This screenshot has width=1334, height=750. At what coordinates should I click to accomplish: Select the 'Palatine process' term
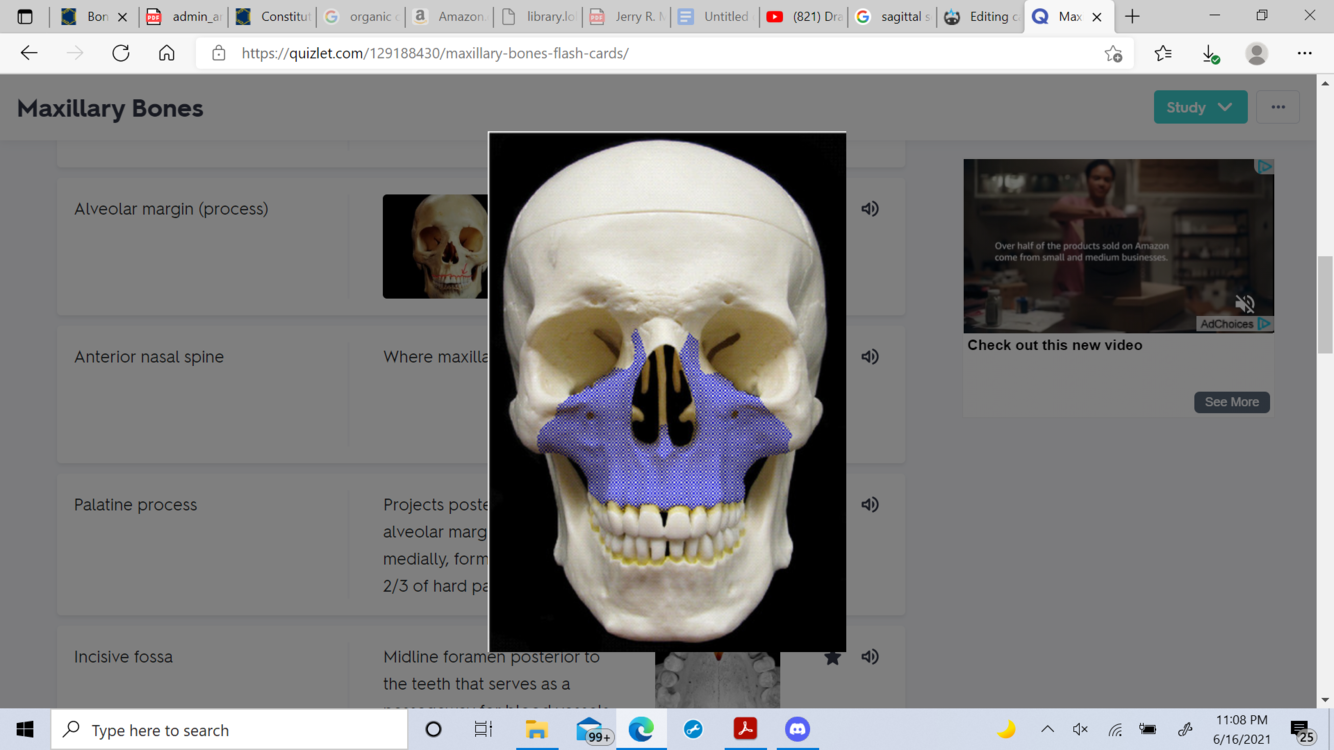point(135,505)
